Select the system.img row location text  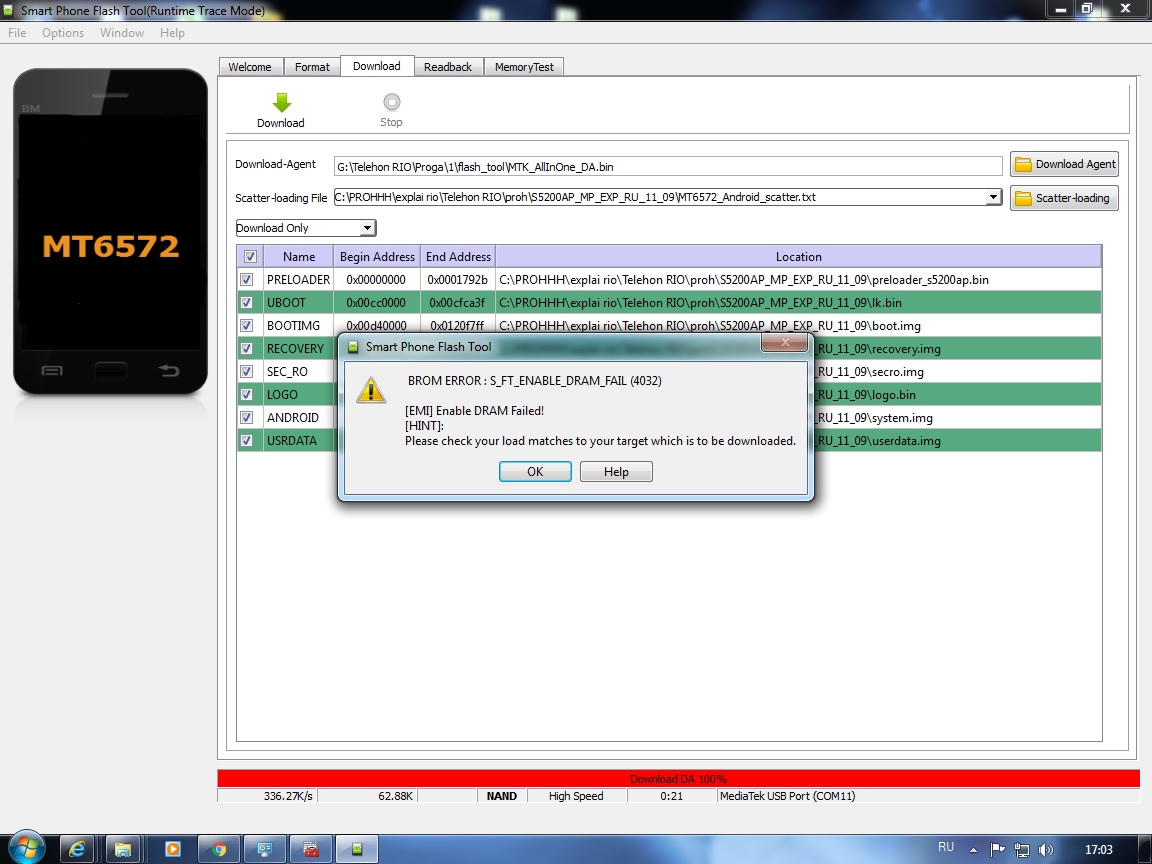point(874,418)
